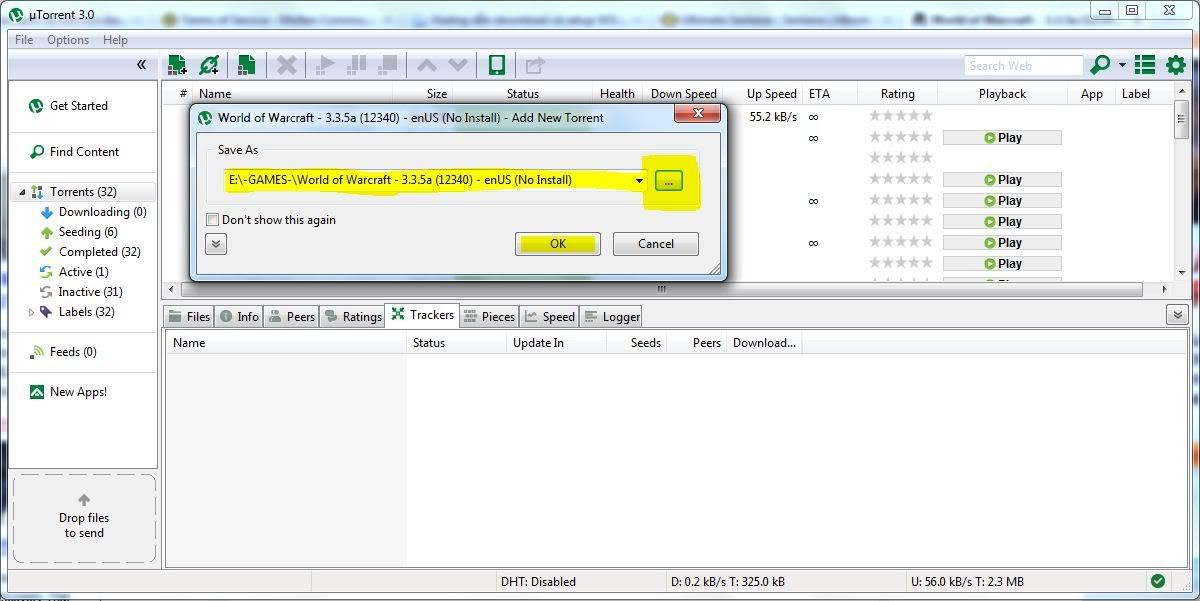Sort by Down Speed column header
The image size is (1200, 601).
click(x=684, y=94)
